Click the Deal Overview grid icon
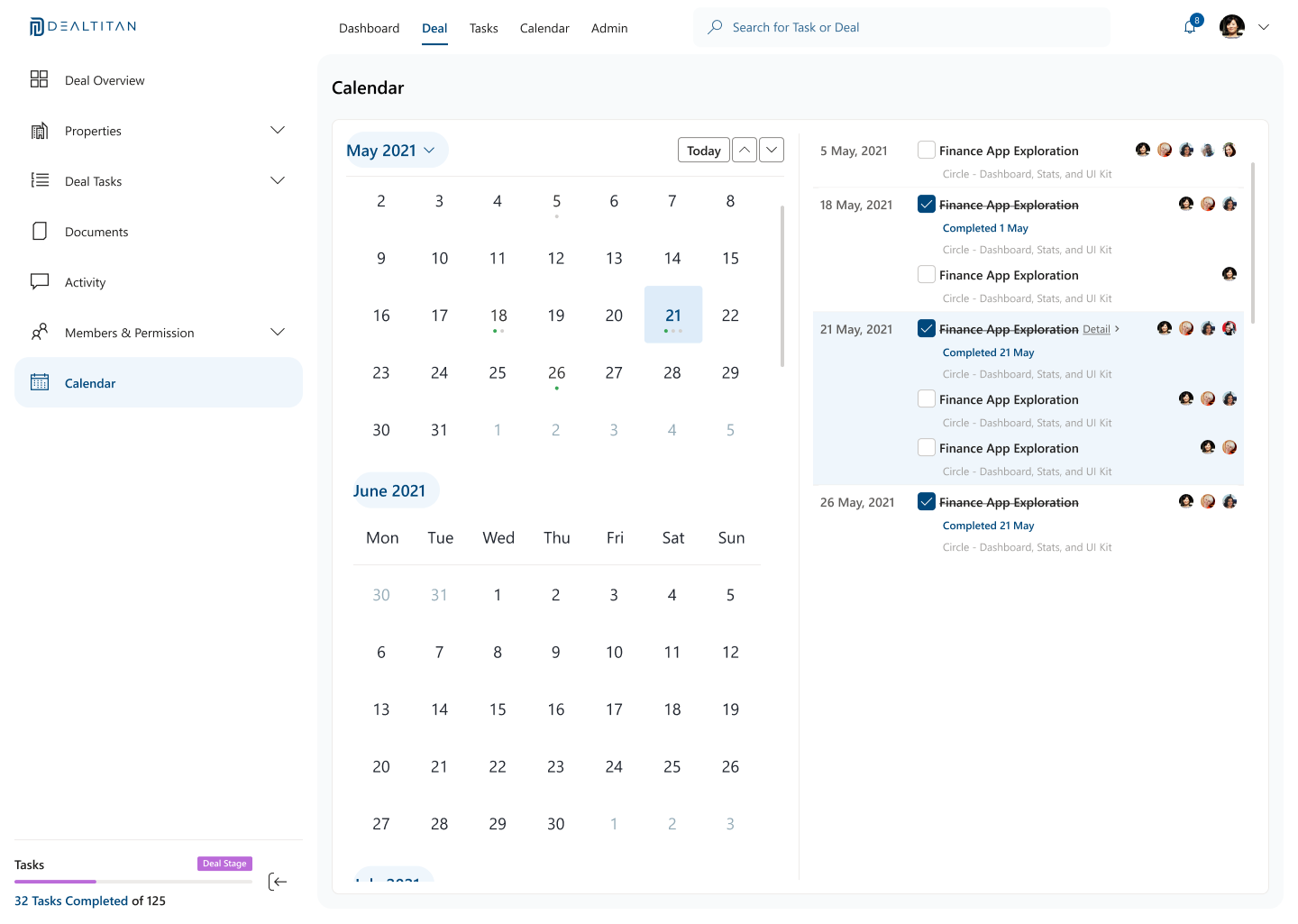 tap(39, 79)
